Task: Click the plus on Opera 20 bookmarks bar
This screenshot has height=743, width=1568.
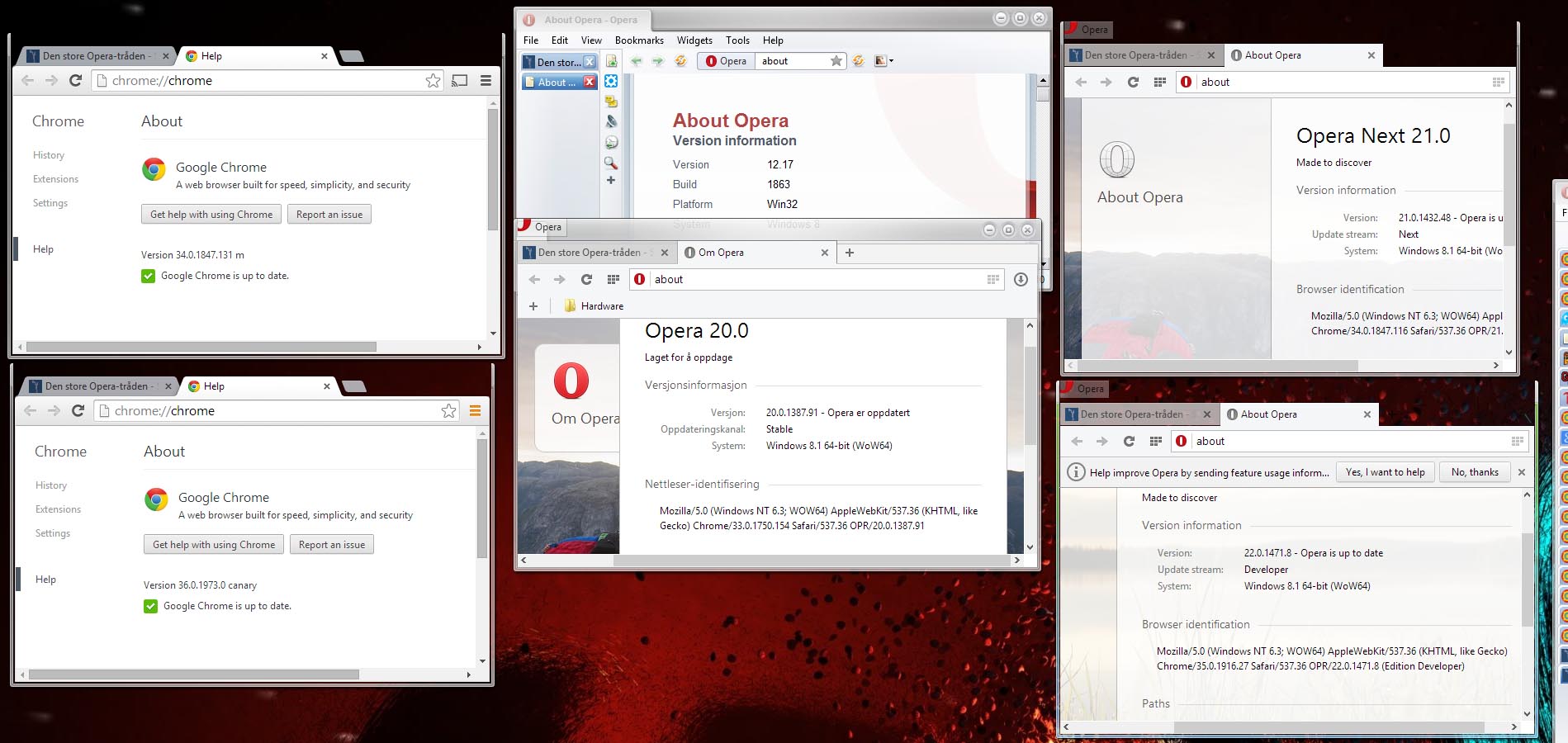Action: pyautogui.click(x=533, y=306)
